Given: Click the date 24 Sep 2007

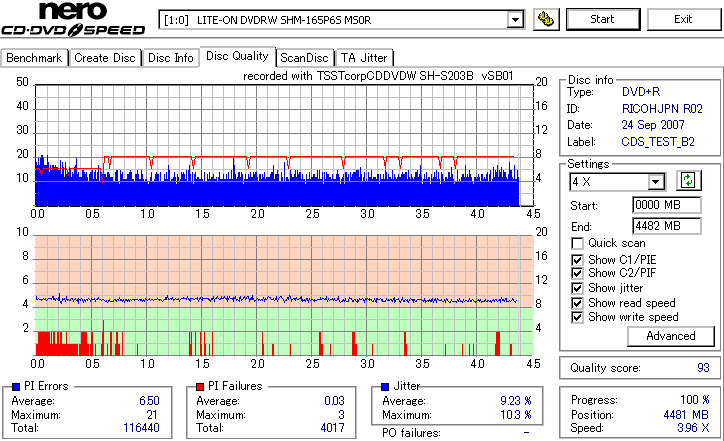Looking at the screenshot, I should (653, 125).
